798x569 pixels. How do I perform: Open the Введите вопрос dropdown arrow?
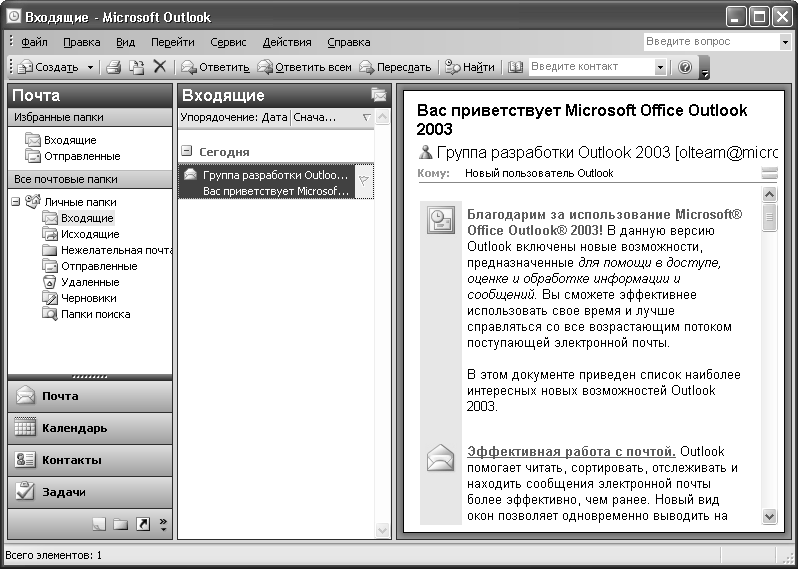(x=785, y=42)
